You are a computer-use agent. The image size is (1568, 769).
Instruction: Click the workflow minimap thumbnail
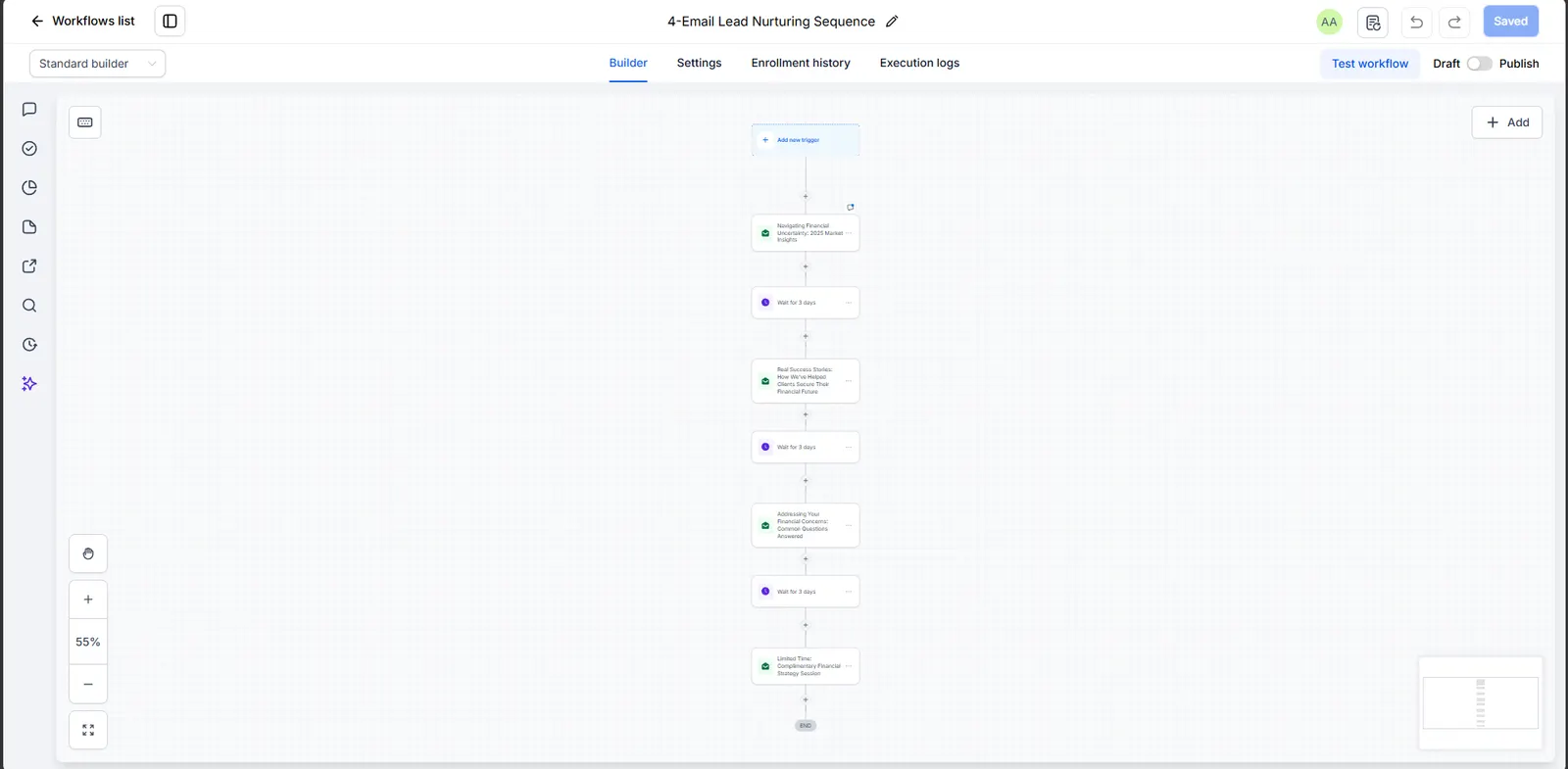pos(1481,702)
